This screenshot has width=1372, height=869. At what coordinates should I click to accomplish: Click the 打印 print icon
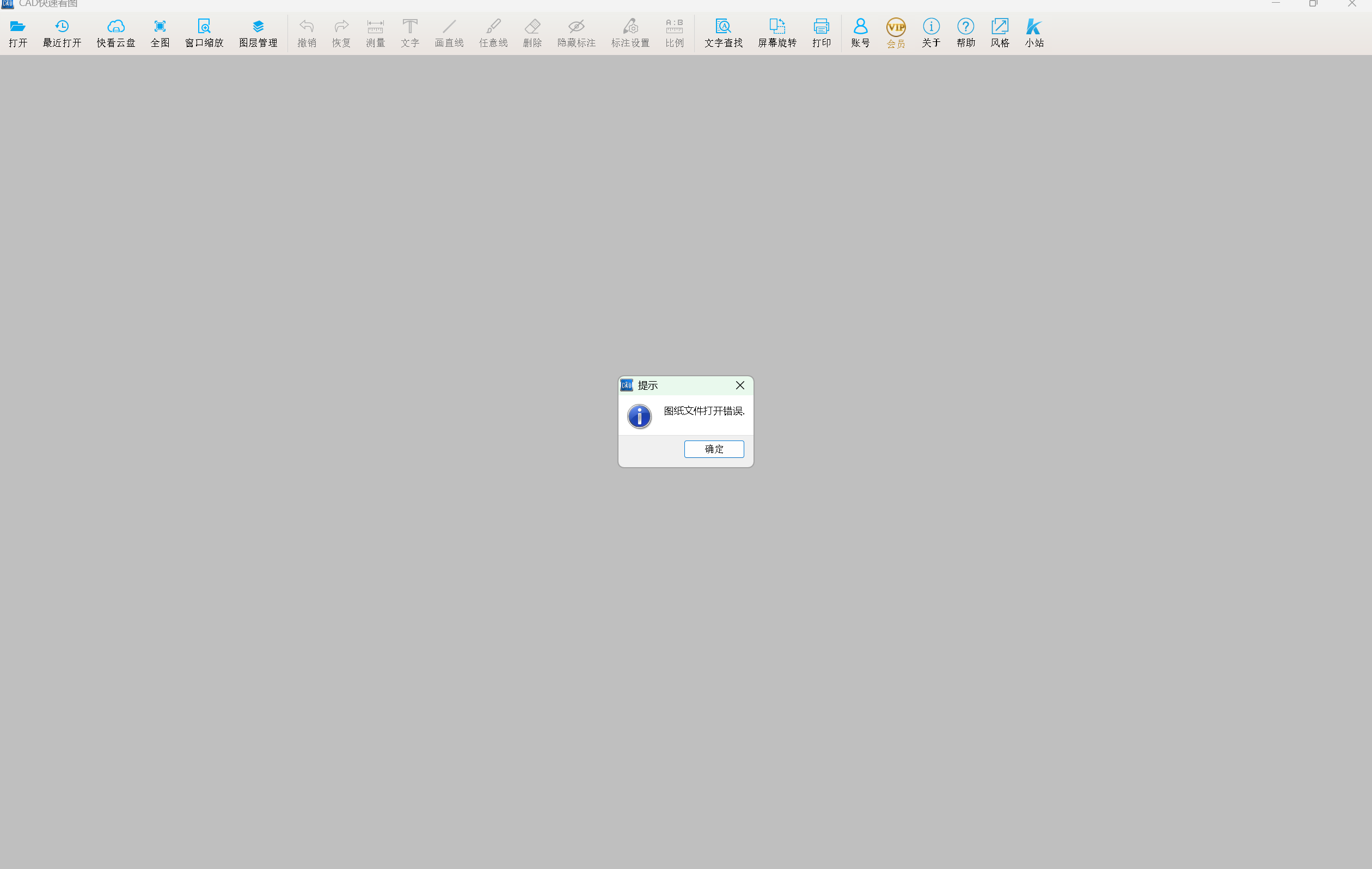pos(821,27)
